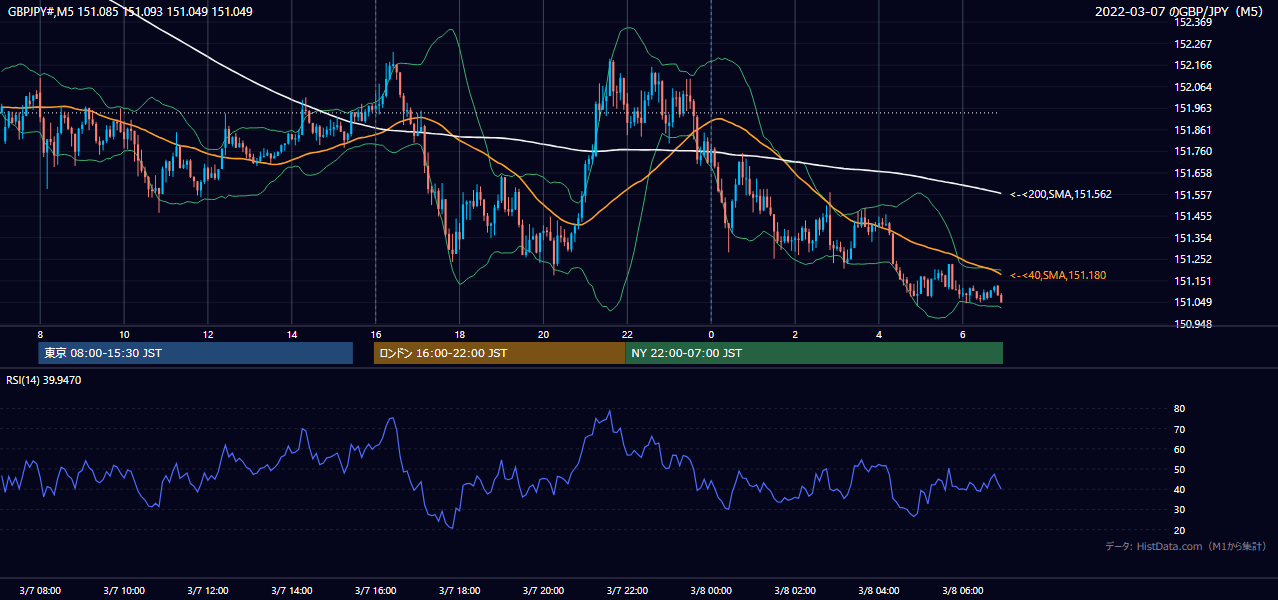1278x600 pixels.
Task: Click the RSI scale value 60
Action: (1179, 449)
